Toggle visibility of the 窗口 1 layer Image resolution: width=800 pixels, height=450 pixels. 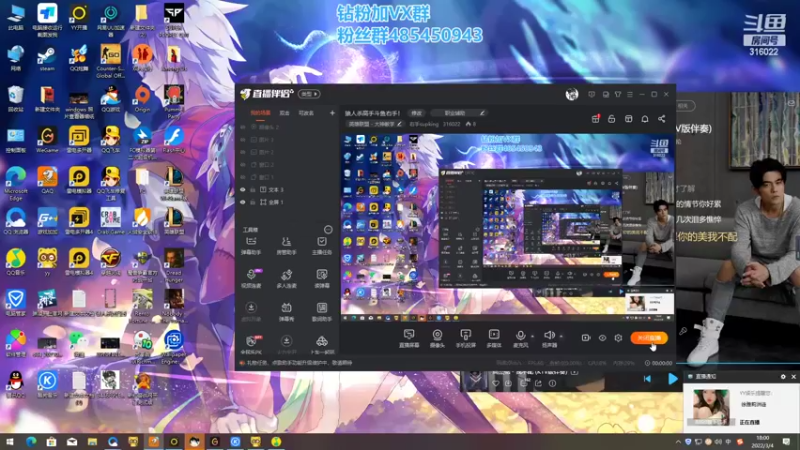point(243,177)
